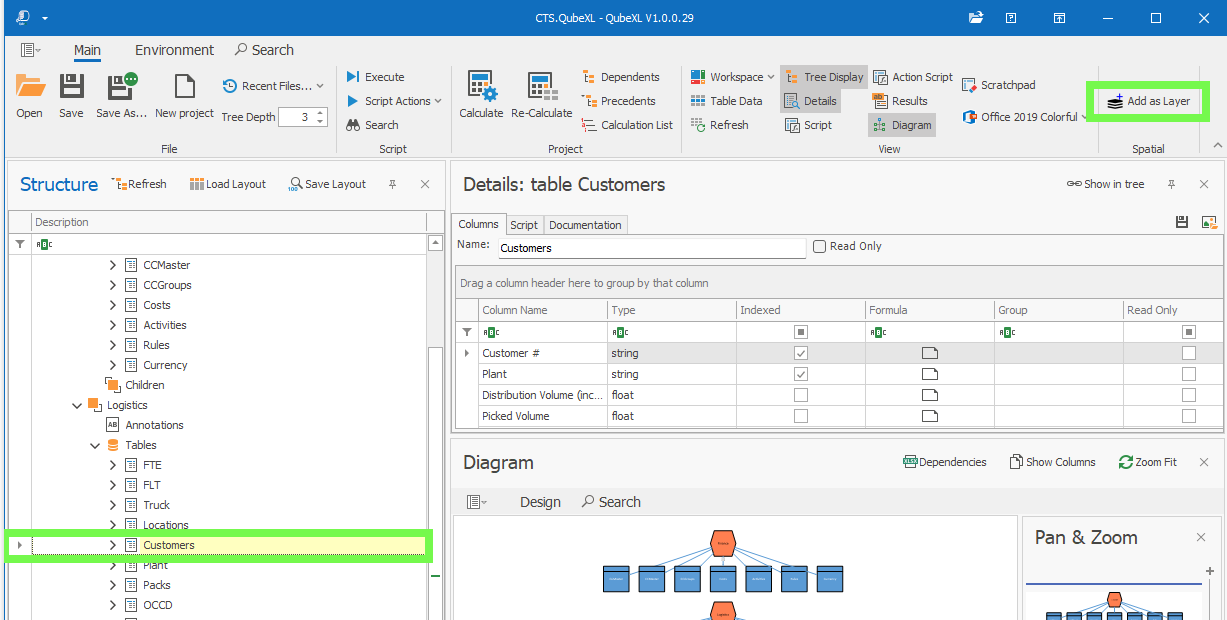The height and width of the screenshot is (620, 1227).
Task: Toggle the Read Only checkbox beside Name
Action: pyautogui.click(x=820, y=247)
